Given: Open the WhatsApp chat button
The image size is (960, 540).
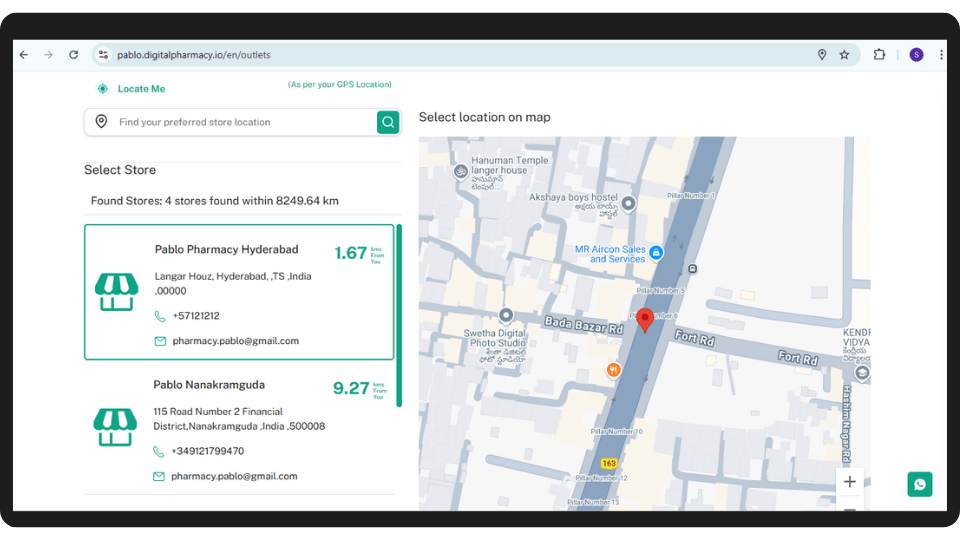Looking at the screenshot, I should (x=920, y=484).
